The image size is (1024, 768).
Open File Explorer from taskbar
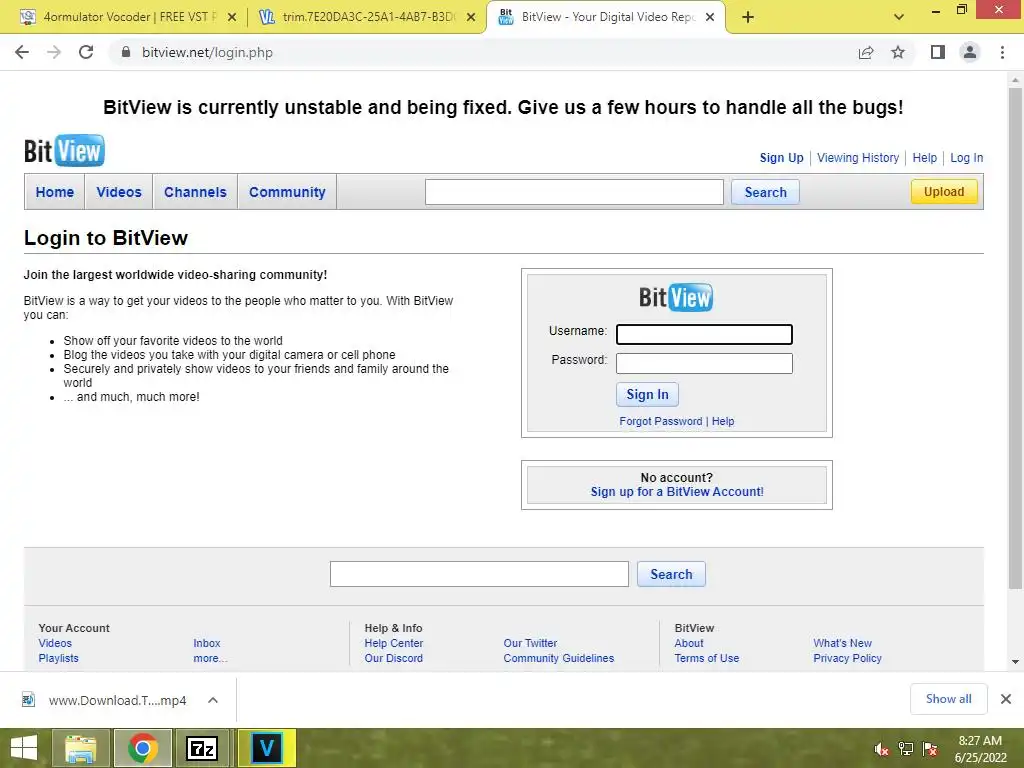click(80, 748)
